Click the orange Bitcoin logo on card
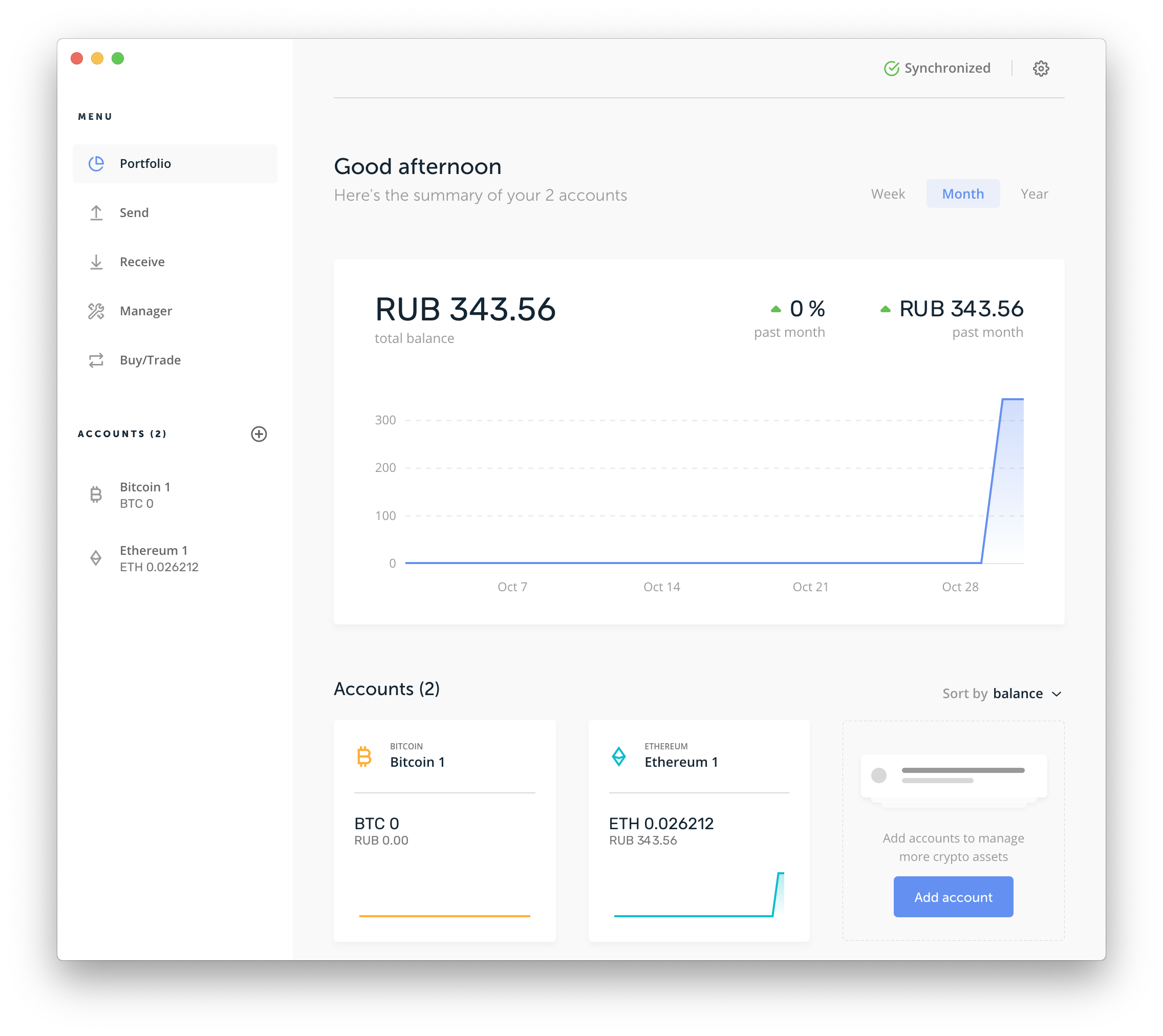 pos(364,756)
